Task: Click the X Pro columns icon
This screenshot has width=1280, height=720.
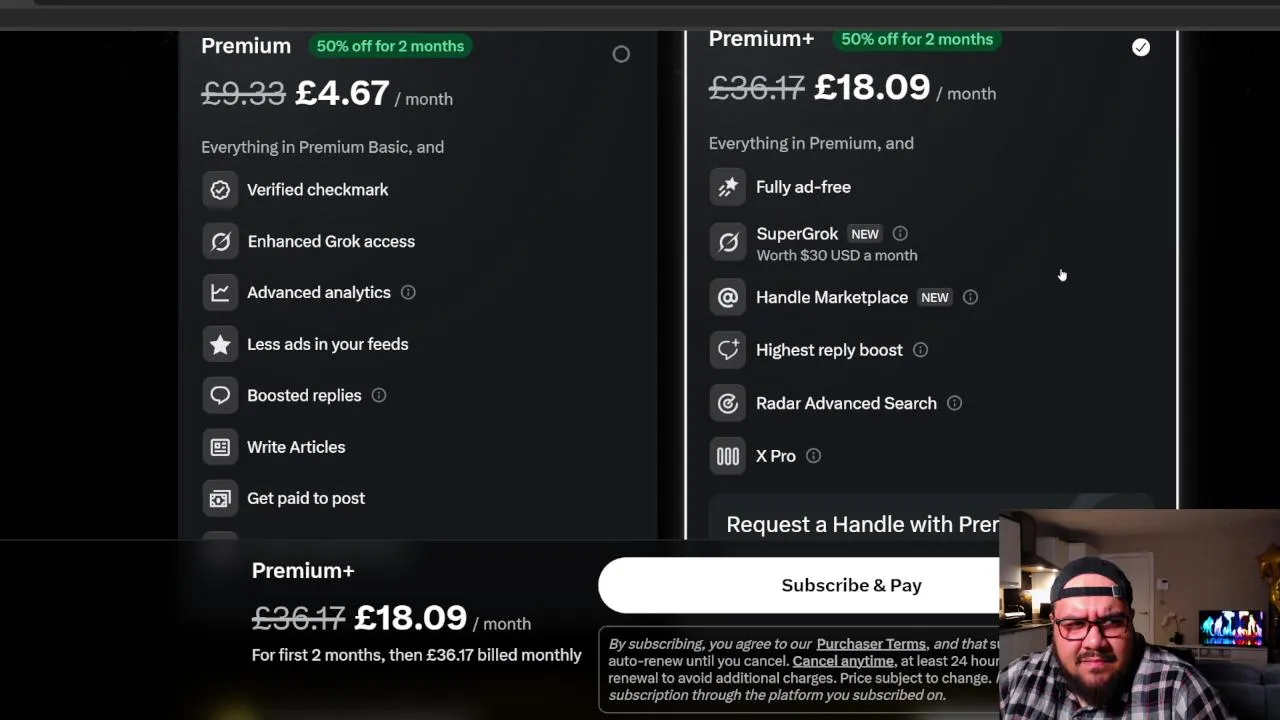Action: pyautogui.click(x=728, y=456)
